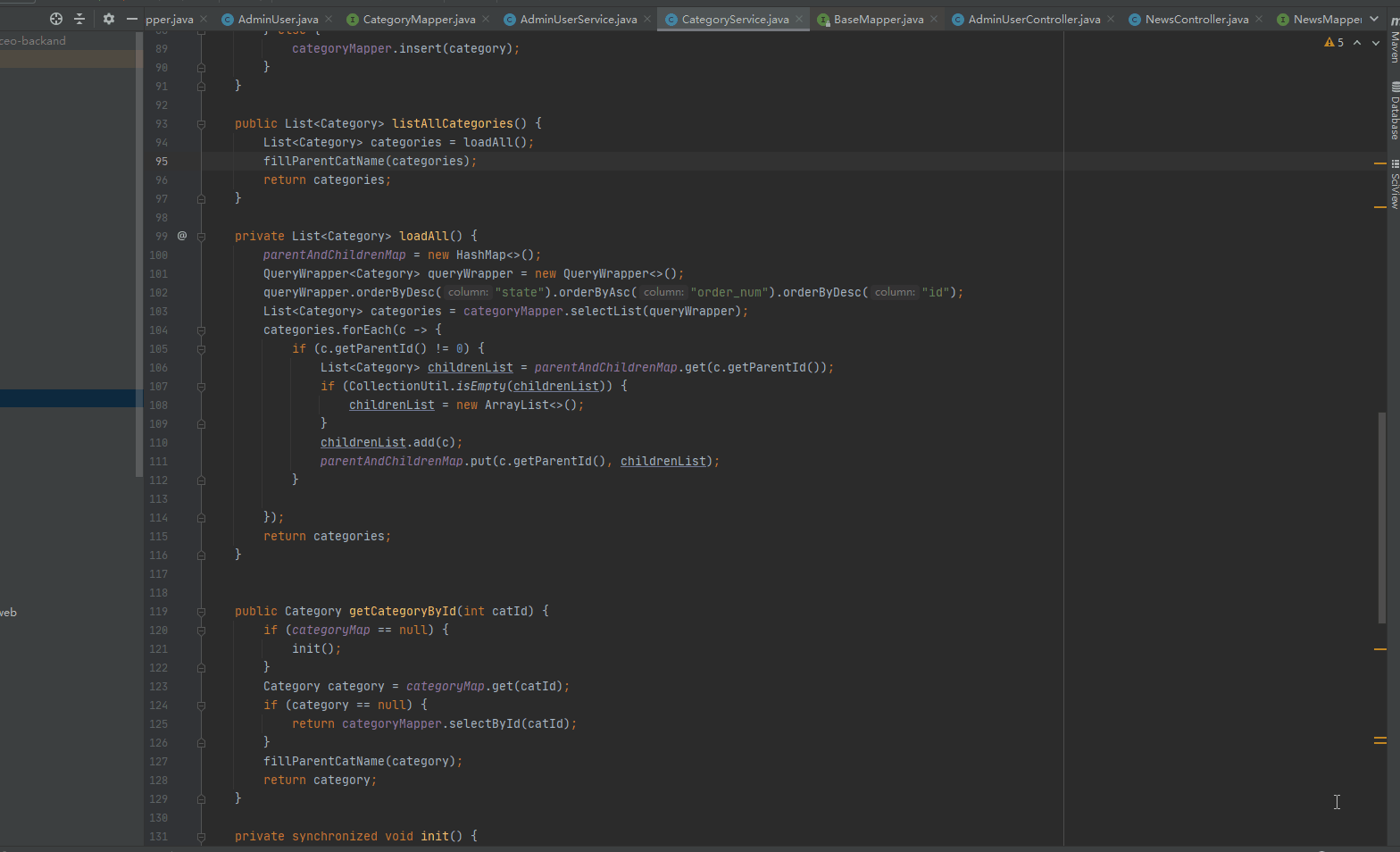
Task: Click fillParentCatName call on line 95
Action: (324, 161)
